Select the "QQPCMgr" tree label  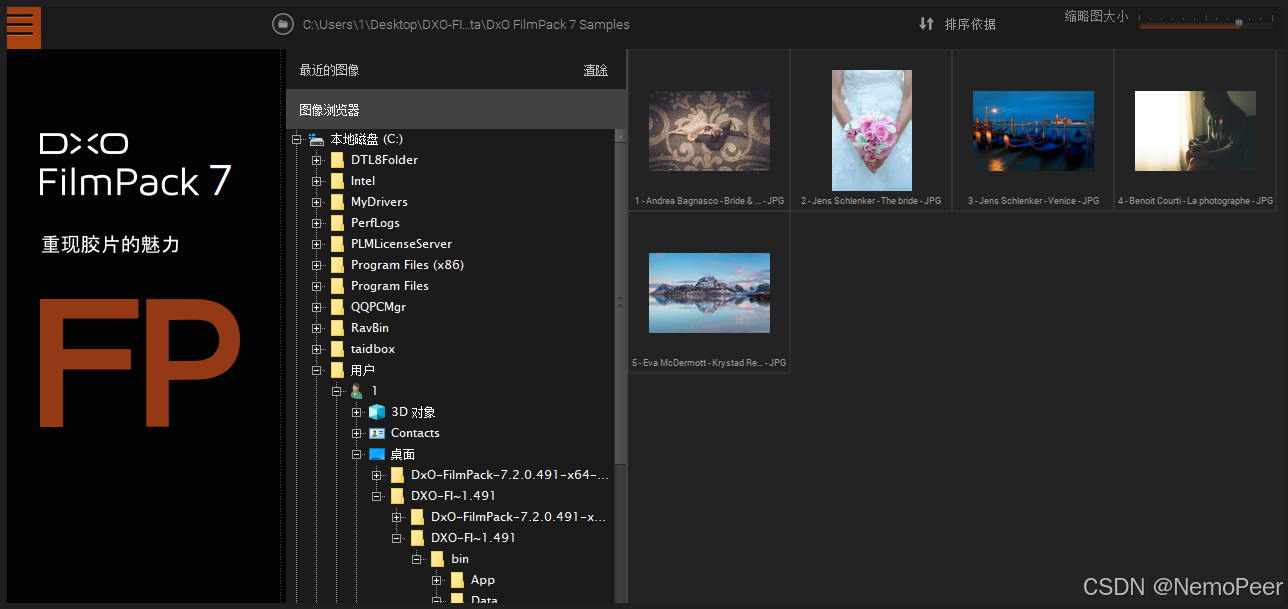click(378, 307)
